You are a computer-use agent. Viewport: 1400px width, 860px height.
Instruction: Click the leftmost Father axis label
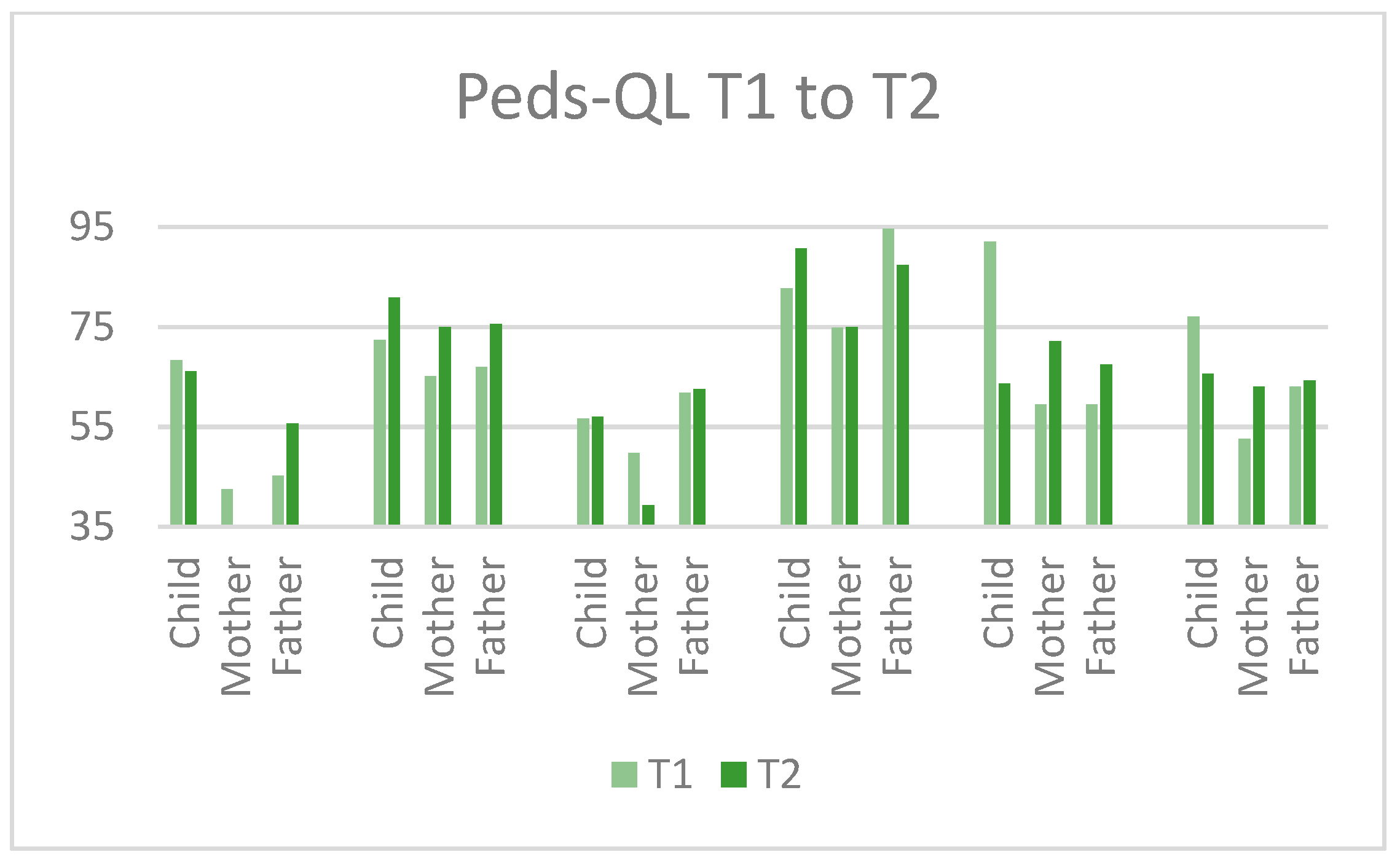tap(287, 615)
